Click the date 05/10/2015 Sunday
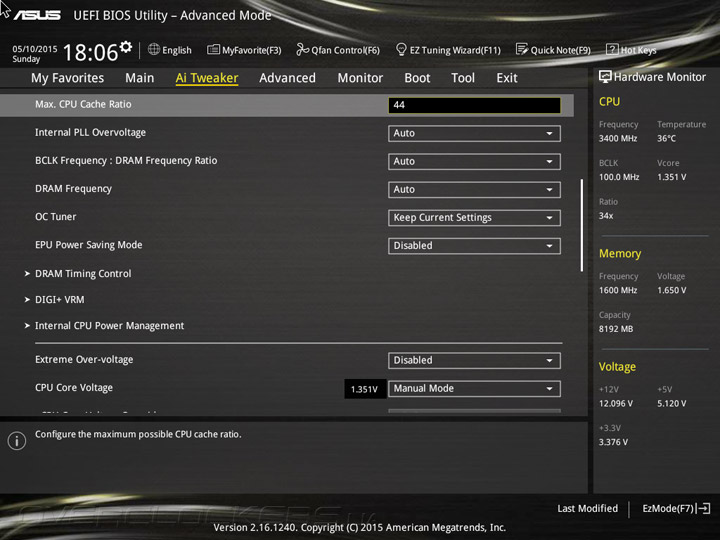This screenshot has width=720, height=540. pyautogui.click(x=34, y=54)
